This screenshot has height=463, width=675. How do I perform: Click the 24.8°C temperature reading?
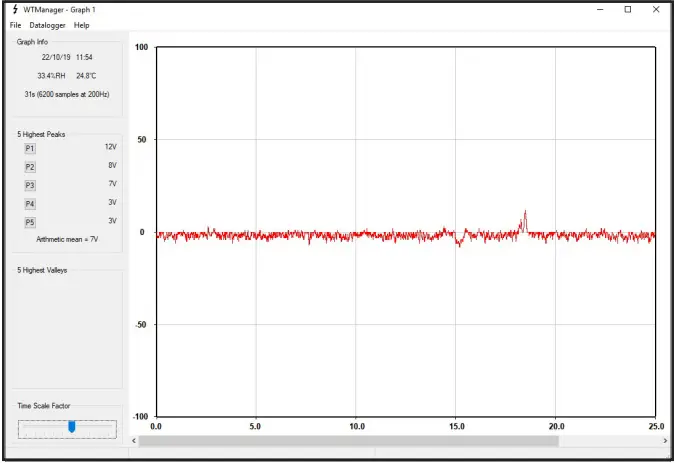(86, 76)
